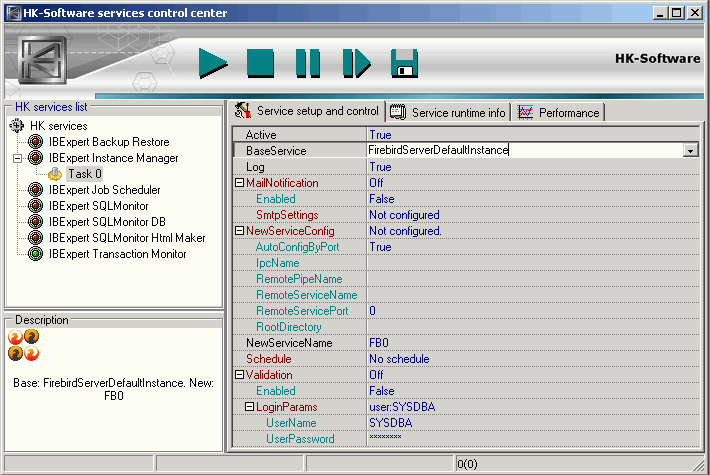Image resolution: width=710 pixels, height=475 pixels.
Task: Click the Service runtime info tab icon
Action: tap(398, 112)
